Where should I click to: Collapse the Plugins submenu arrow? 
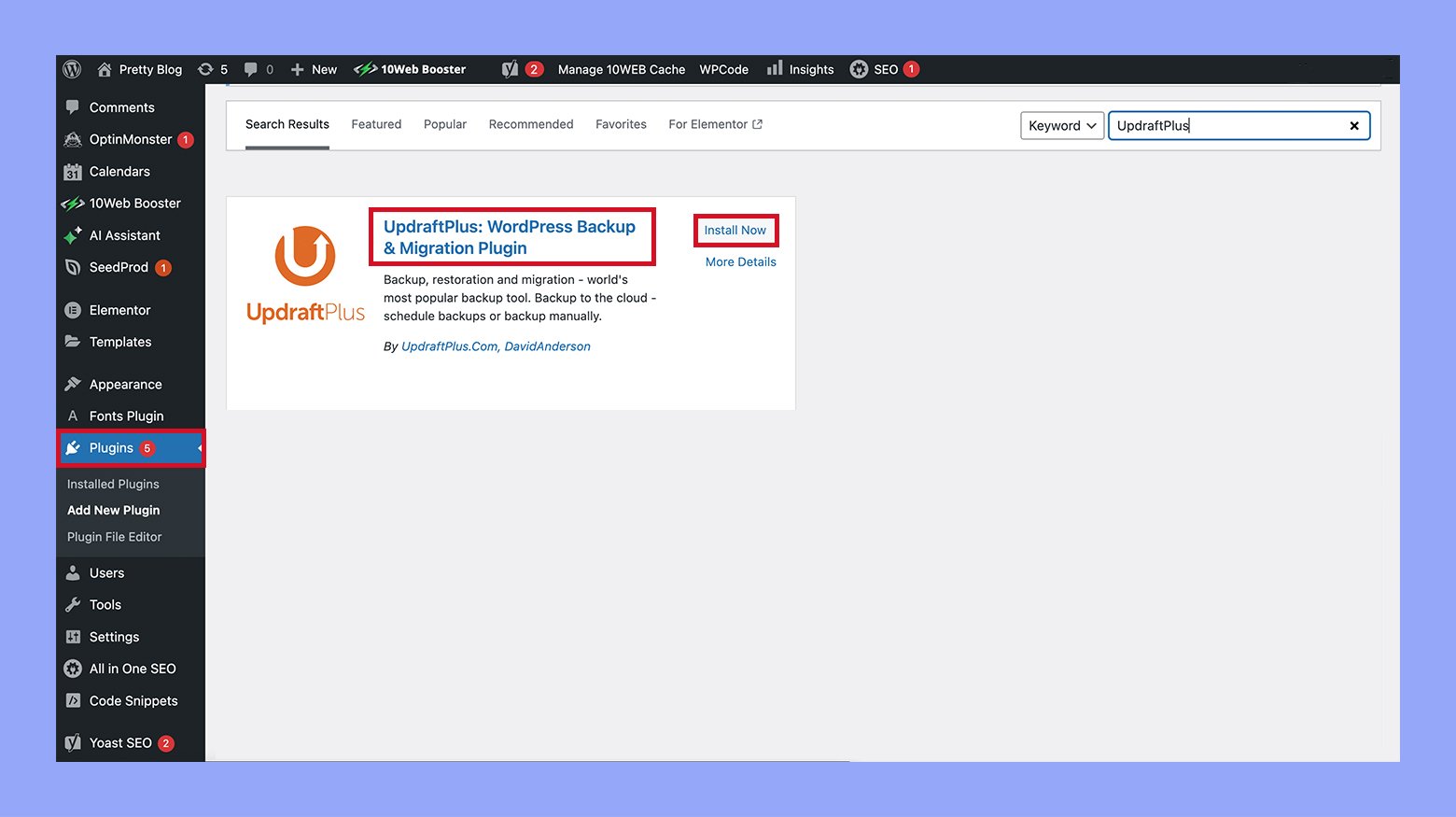tap(199, 448)
